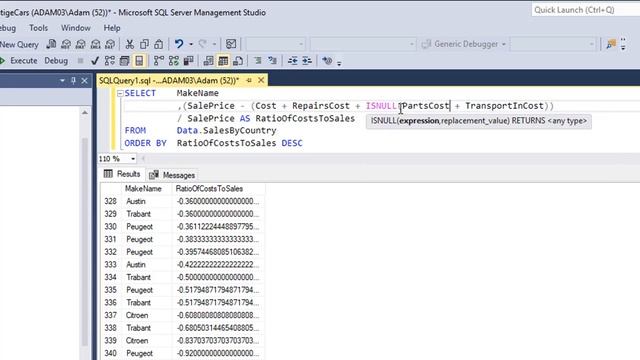Close the left side panel
Viewport: 640px width, 360px height.
[84, 80]
